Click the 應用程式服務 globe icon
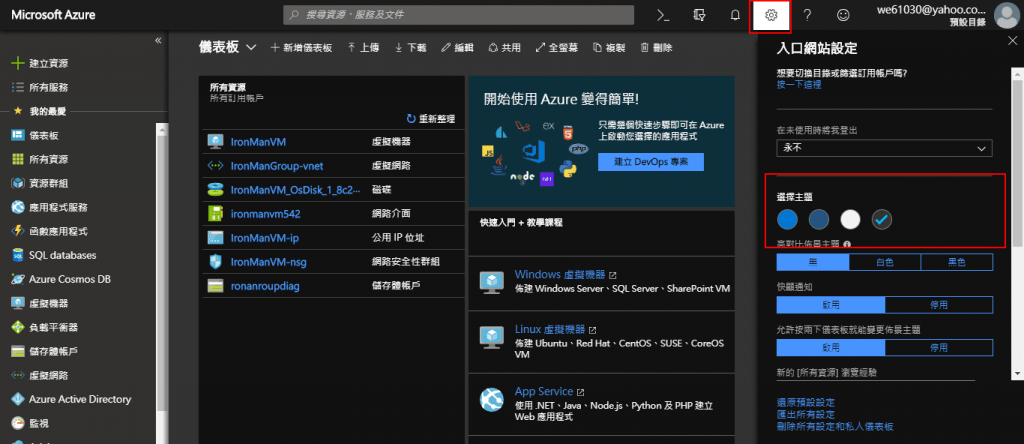This screenshot has width=1024, height=444. click(x=18, y=207)
